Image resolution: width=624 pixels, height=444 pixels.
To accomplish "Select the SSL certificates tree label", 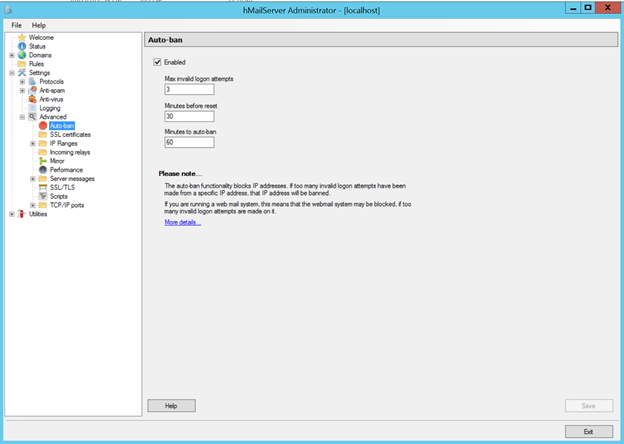I will point(70,134).
